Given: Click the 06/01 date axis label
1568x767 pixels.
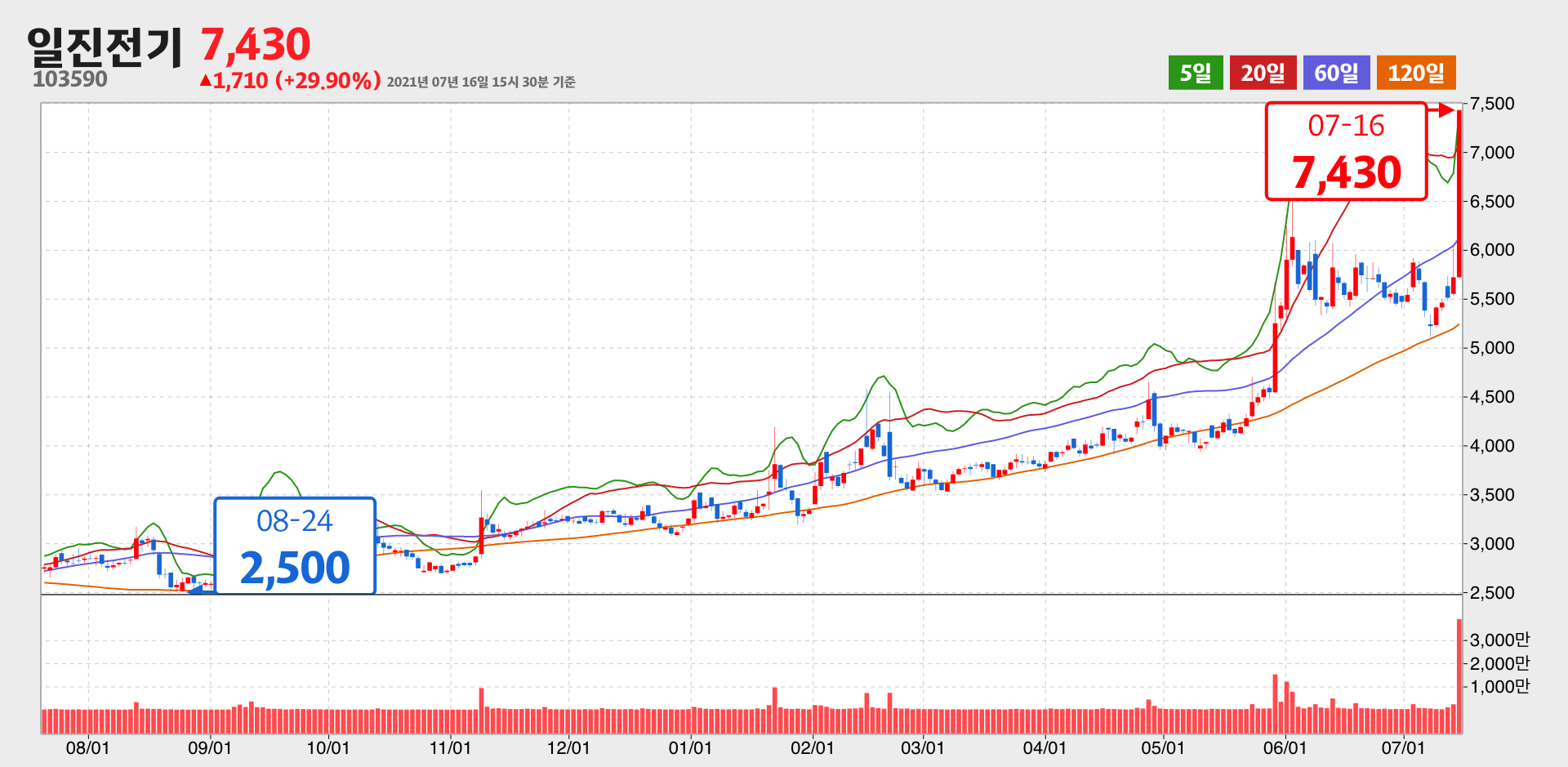Looking at the screenshot, I should pos(1285,747).
